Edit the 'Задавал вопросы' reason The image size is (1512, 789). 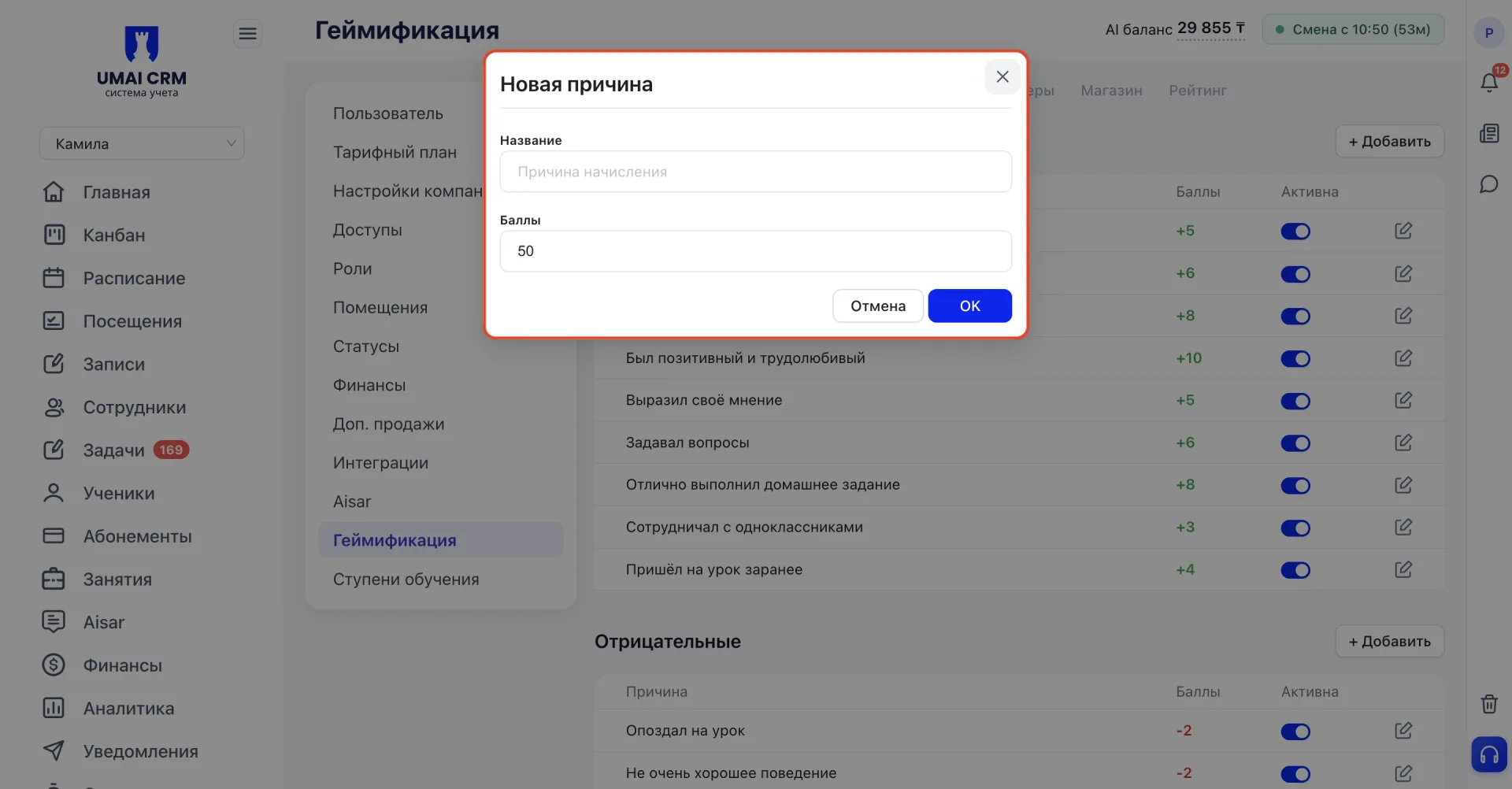[1403, 443]
